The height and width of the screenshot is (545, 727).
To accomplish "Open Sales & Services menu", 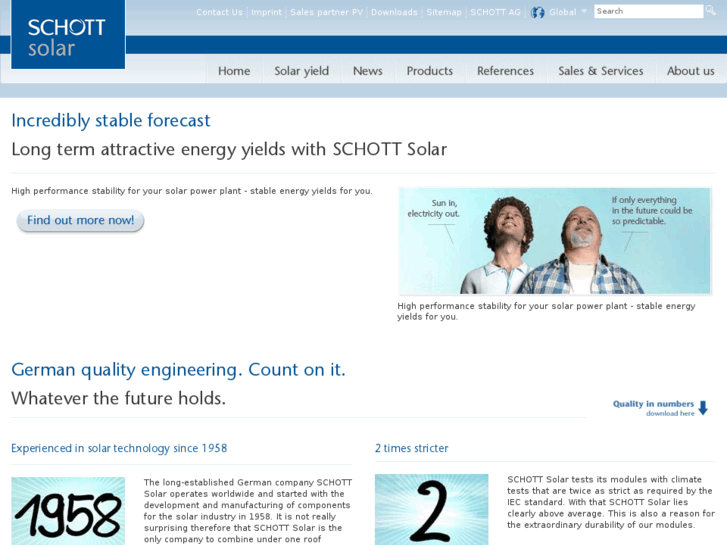I will tap(601, 71).
